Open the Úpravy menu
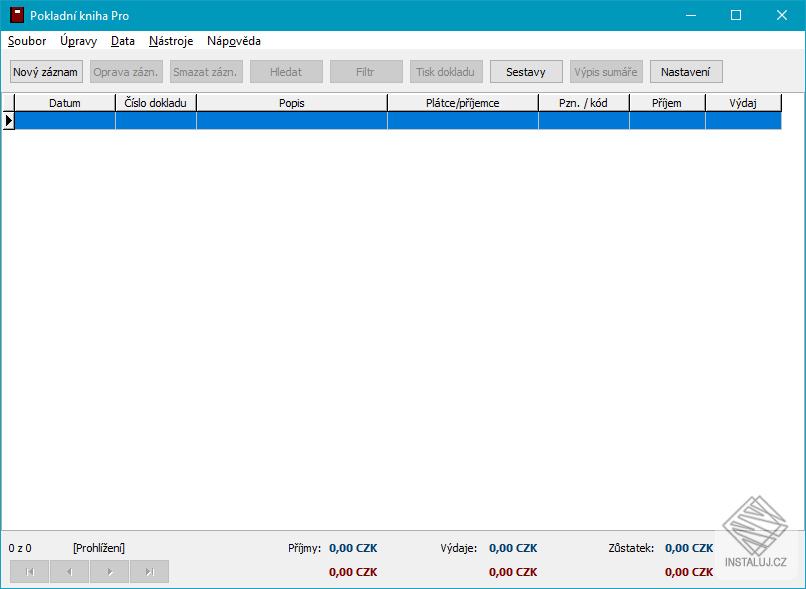The width and height of the screenshot is (806, 589). point(78,41)
